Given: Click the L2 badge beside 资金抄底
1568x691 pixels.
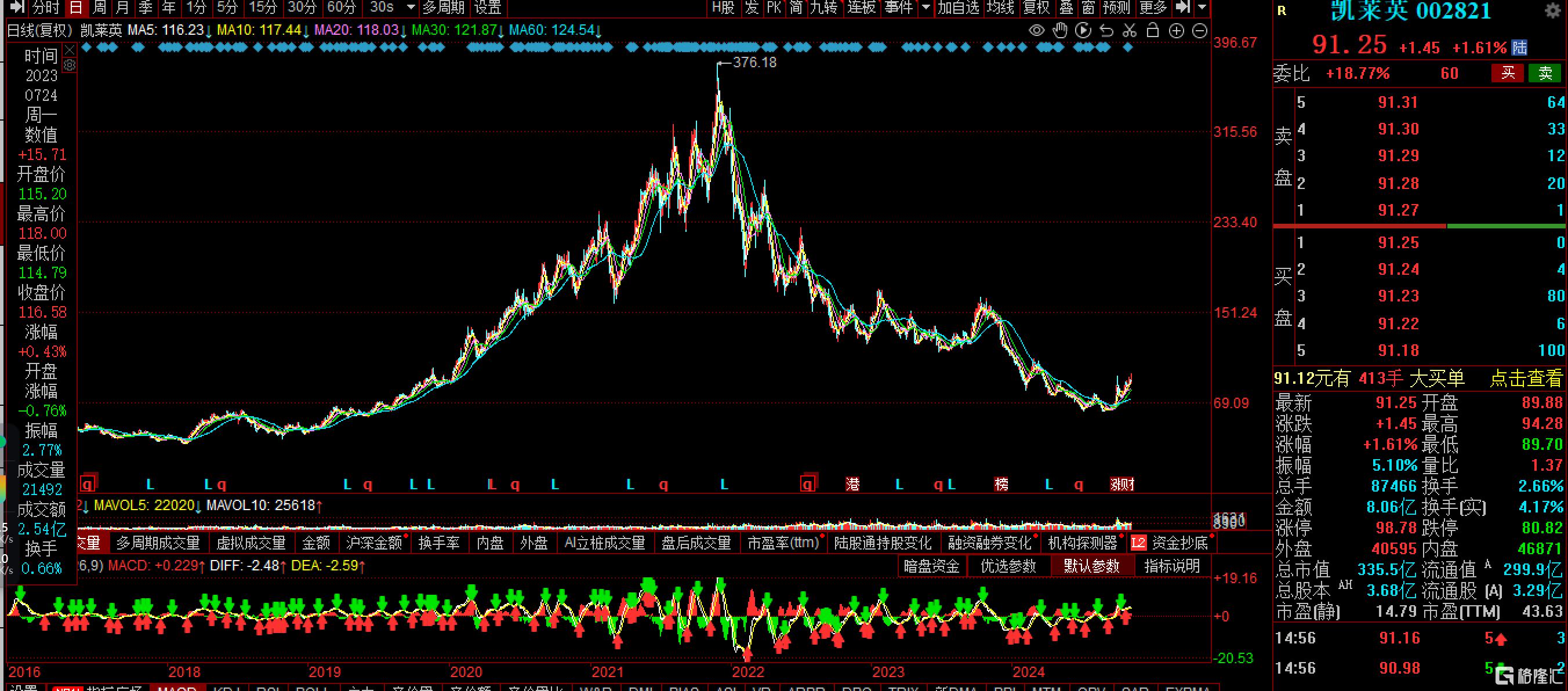Looking at the screenshot, I should [1138, 543].
